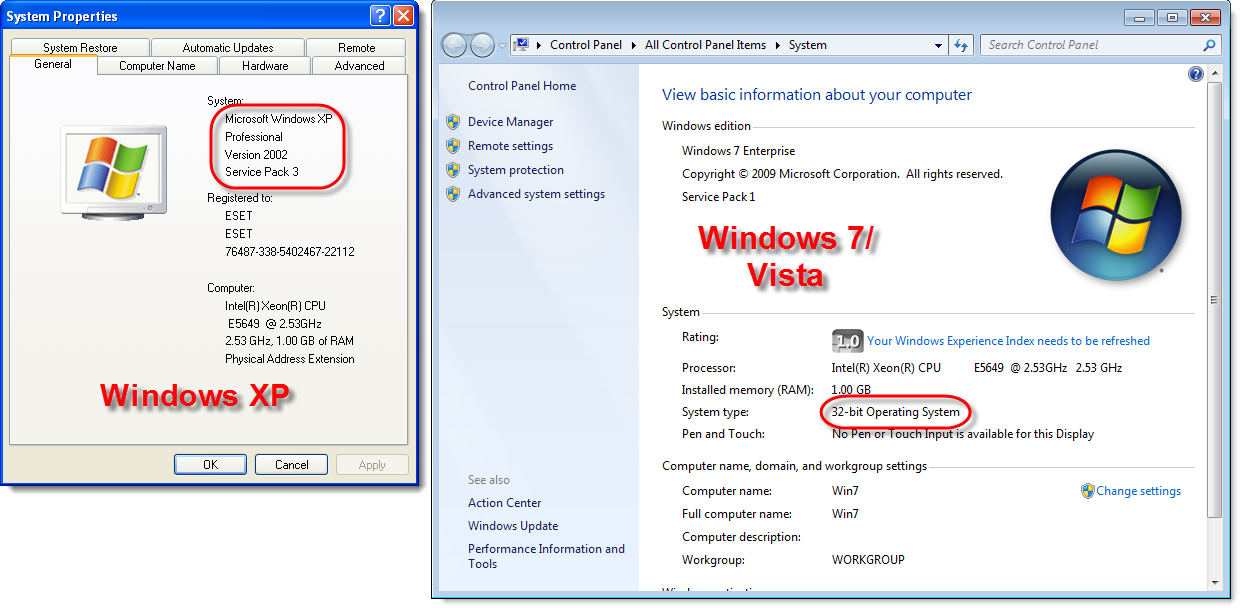
Task: Click the Explorer forward arrow button
Action: tap(482, 45)
